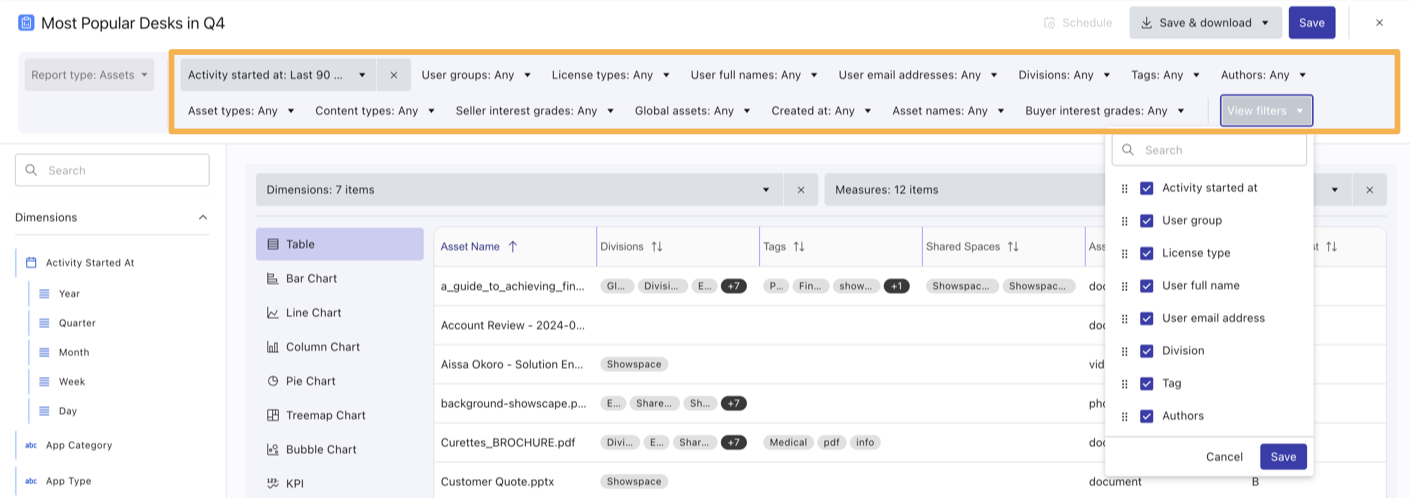This screenshot has width=1410, height=498.
Task: Sort the Divisions column using sort icon
Action: point(657,247)
